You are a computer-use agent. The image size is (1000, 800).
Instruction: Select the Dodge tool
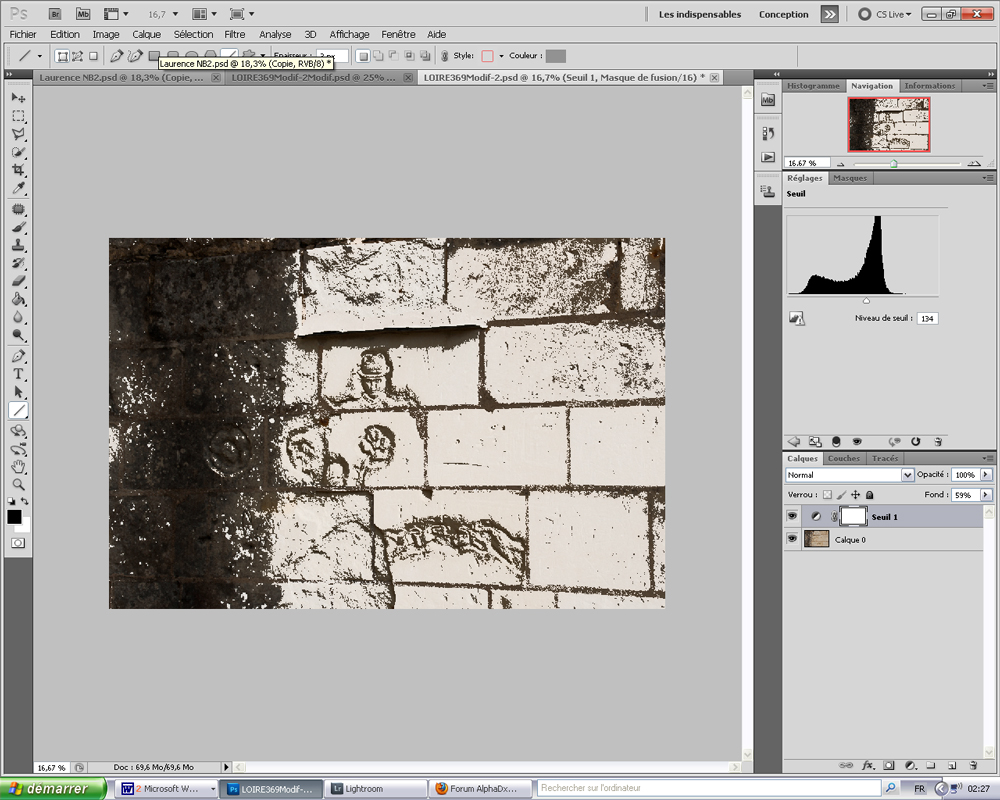pyautogui.click(x=18, y=335)
